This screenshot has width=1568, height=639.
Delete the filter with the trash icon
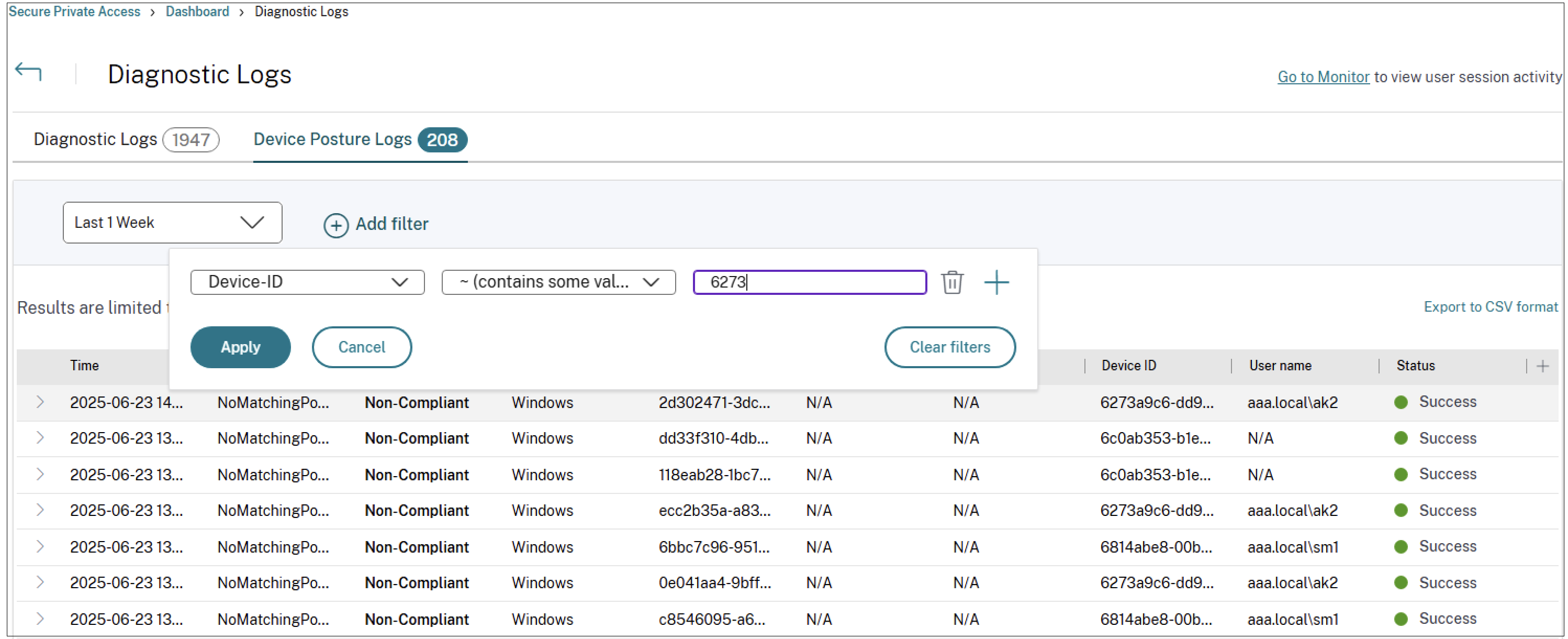(x=951, y=282)
